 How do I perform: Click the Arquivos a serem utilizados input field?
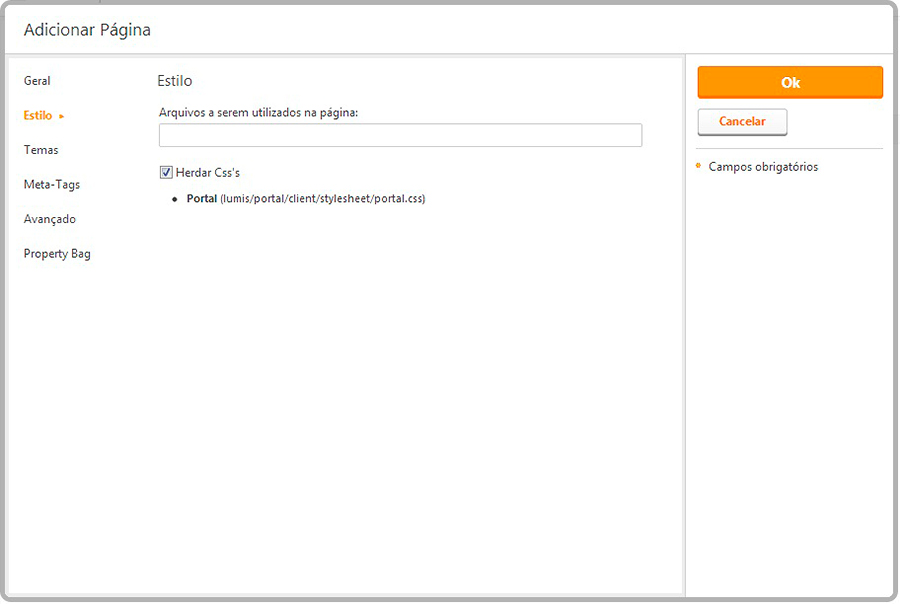tap(400, 135)
